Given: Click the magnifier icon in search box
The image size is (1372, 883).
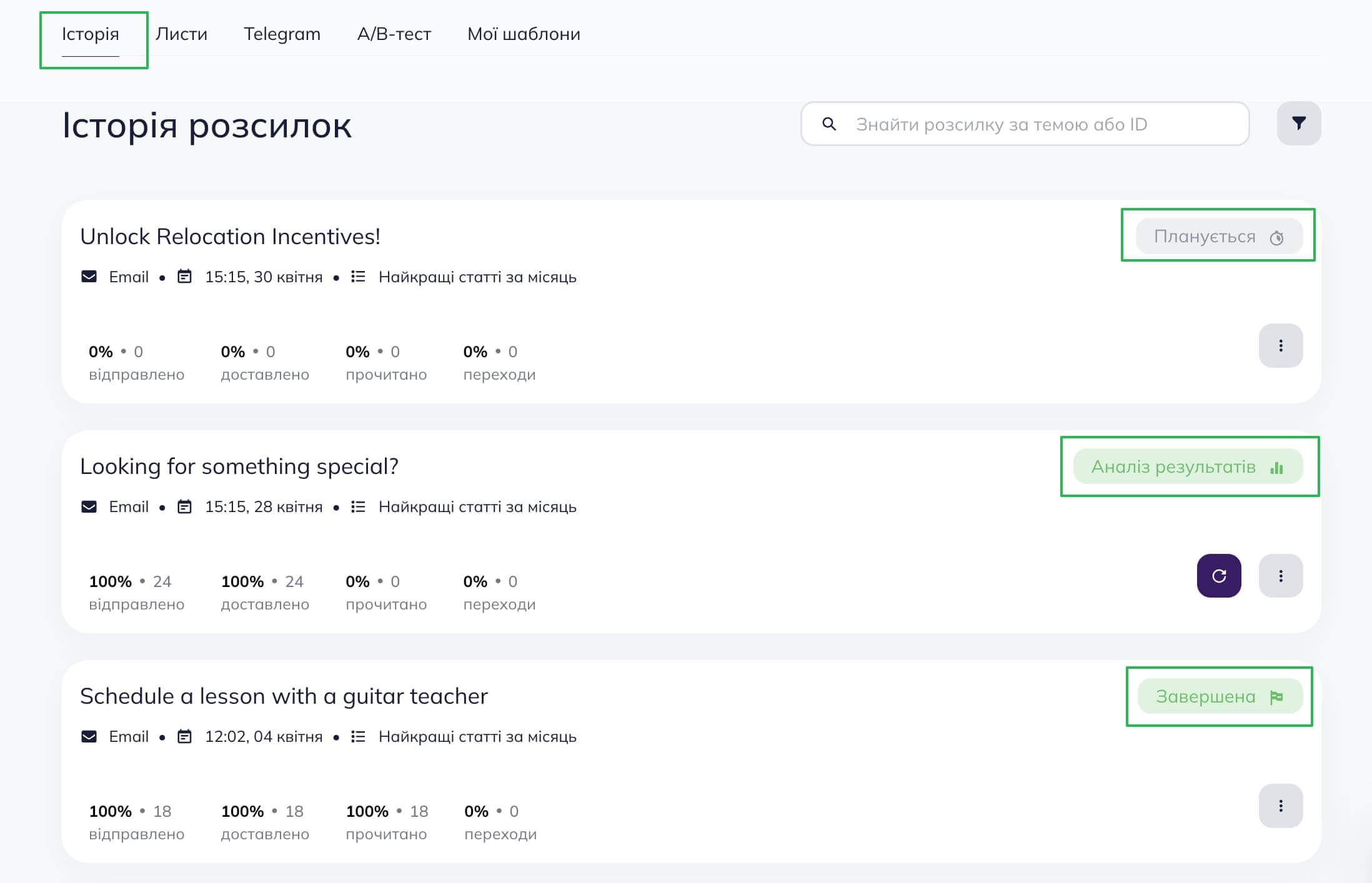Looking at the screenshot, I should point(829,124).
